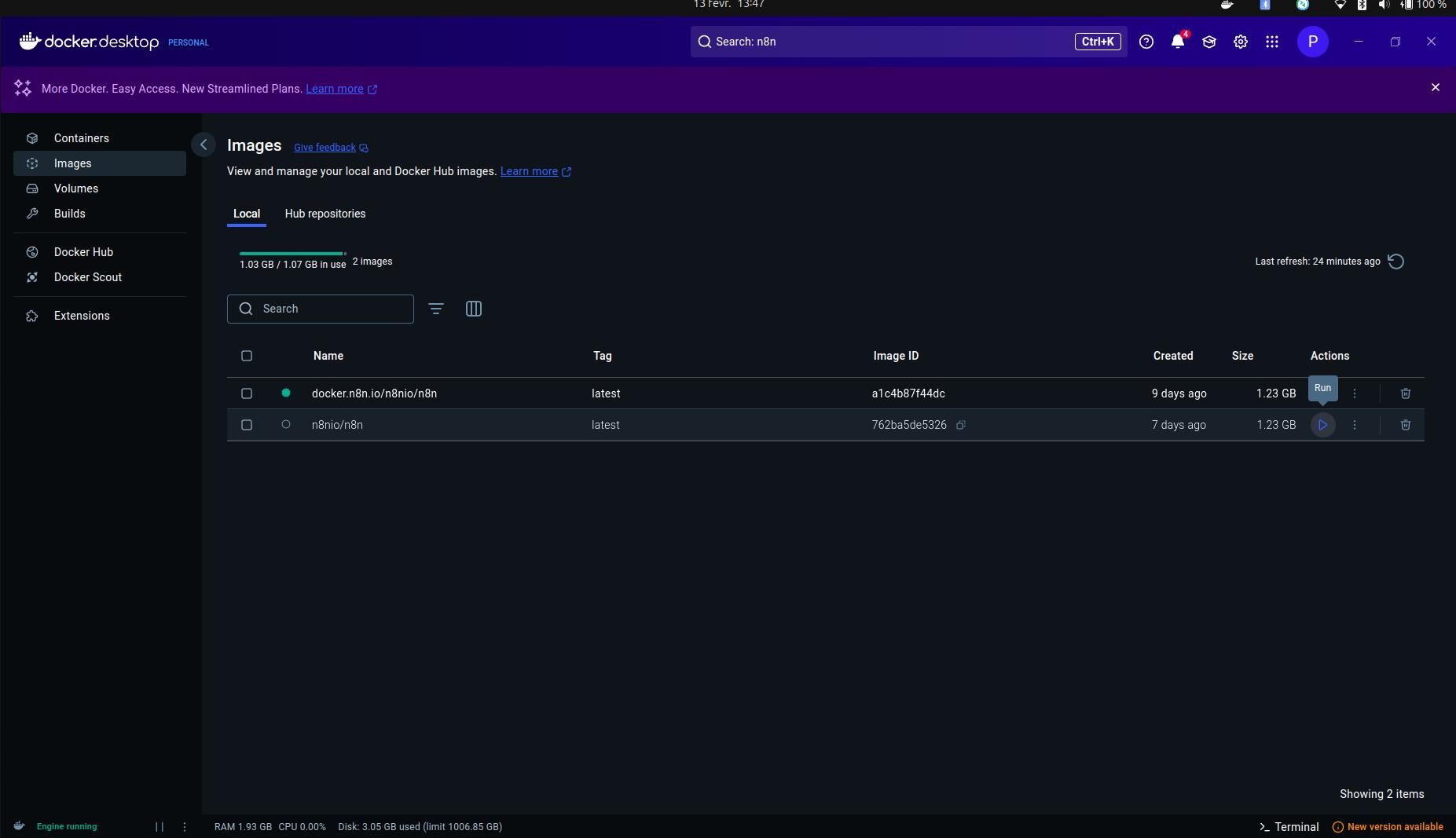
Task: Open the column display settings
Action: click(474, 309)
